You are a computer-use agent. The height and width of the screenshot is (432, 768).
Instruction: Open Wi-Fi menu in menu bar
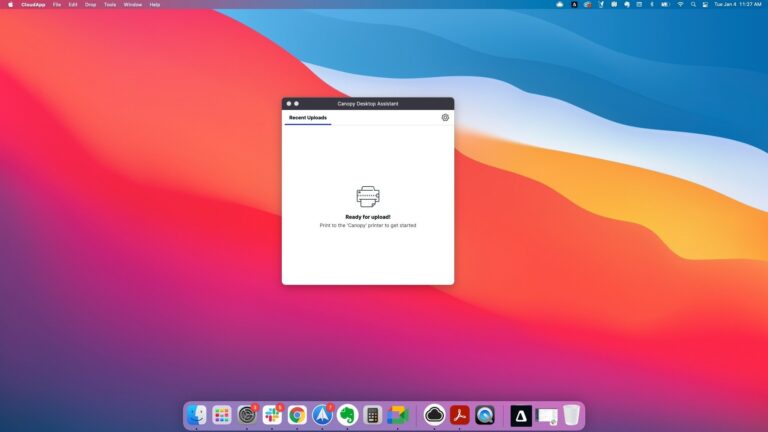(680, 4)
